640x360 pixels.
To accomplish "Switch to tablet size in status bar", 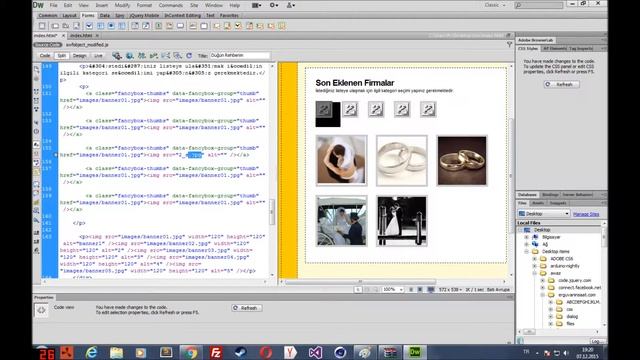I will (x=420, y=289).
